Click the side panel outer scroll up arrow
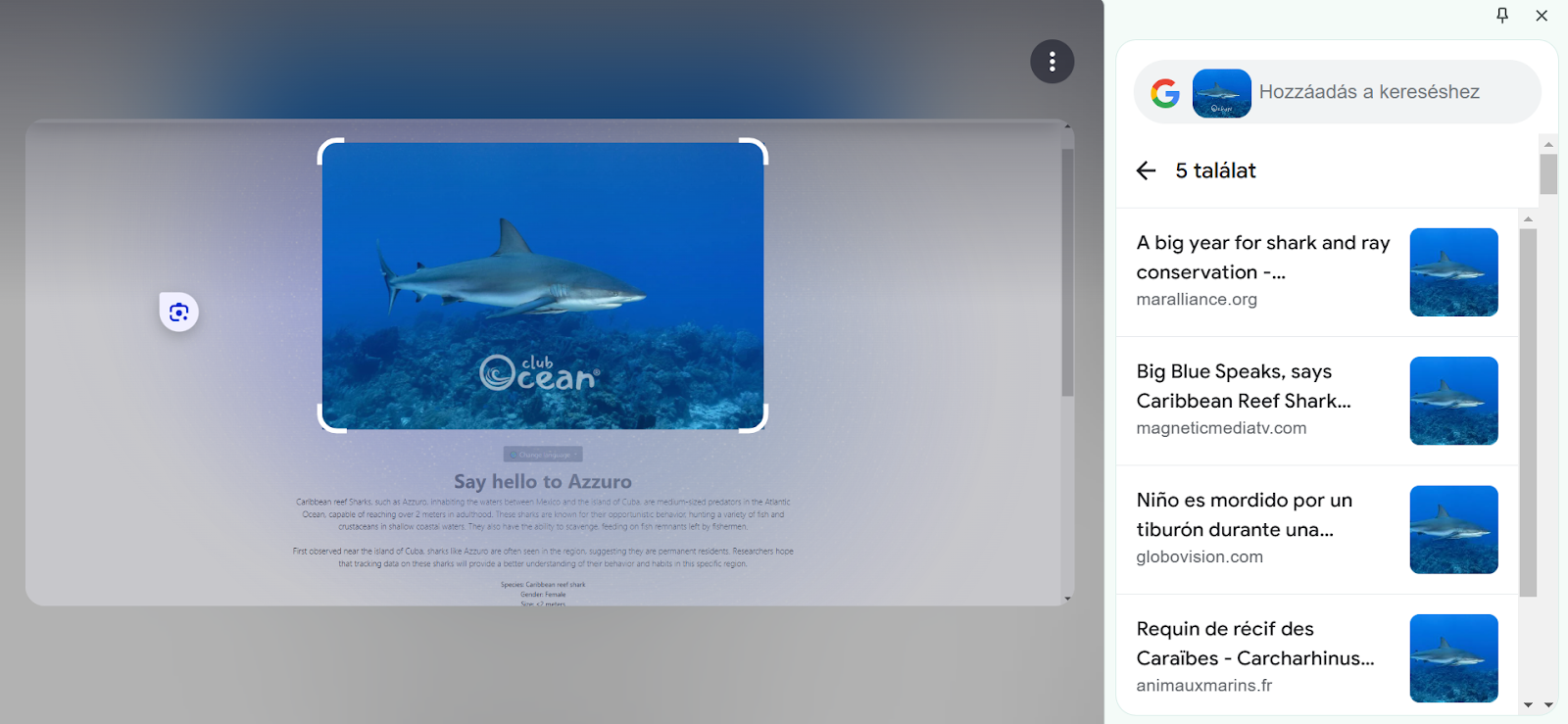Viewport: 1568px width, 724px height. point(1548,144)
